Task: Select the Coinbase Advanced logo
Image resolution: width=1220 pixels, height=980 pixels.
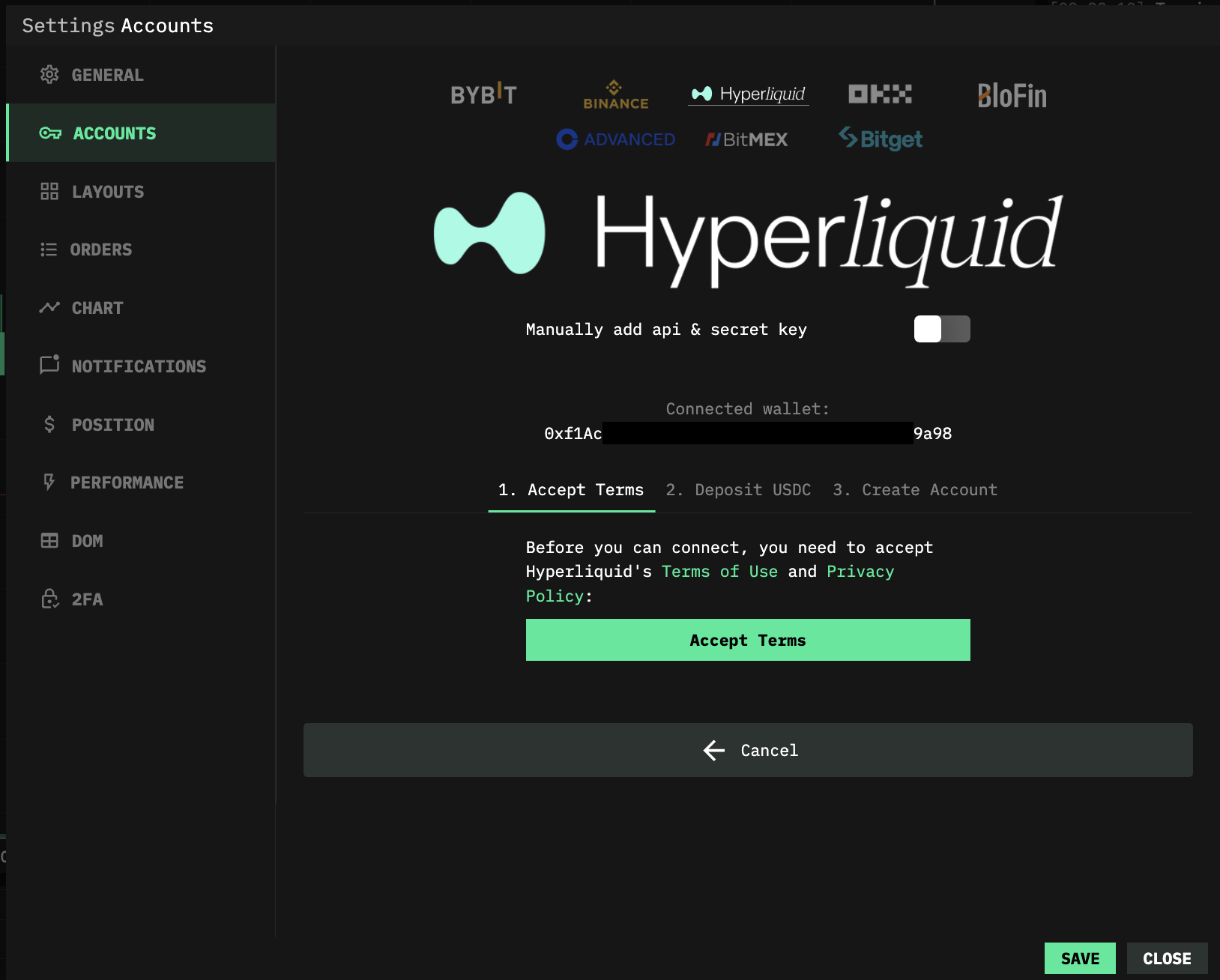Action: coord(616,139)
